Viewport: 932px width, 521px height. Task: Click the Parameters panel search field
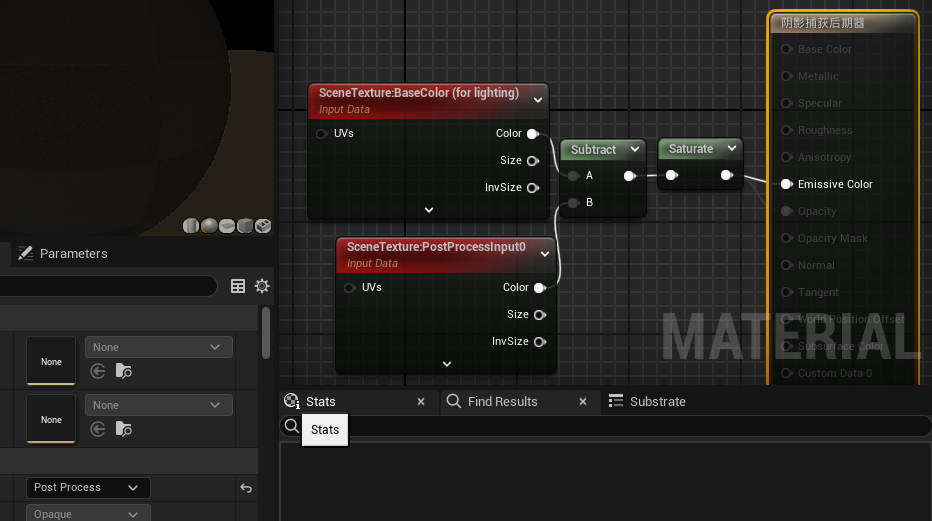coord(108,286)
